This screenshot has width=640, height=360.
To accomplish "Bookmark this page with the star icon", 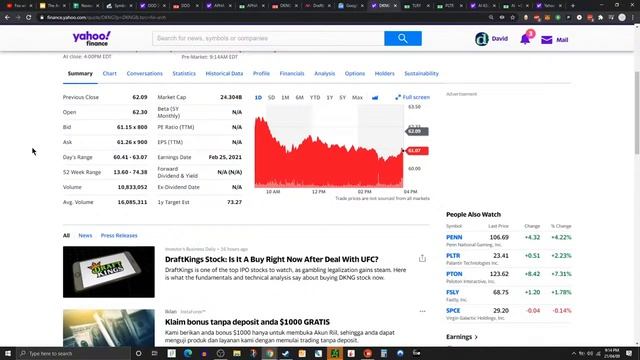I will [x=513, y=18].
